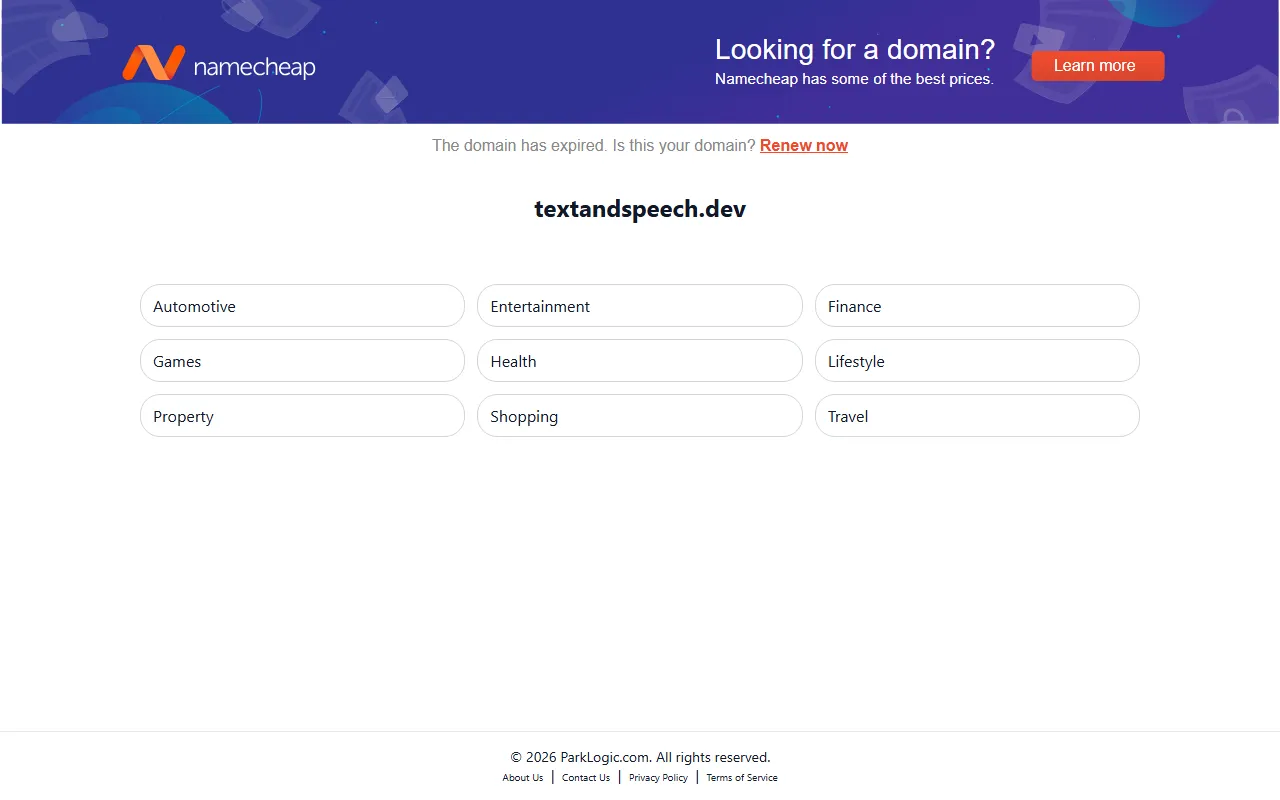Browse the Shopping category
Image resolution: width=1280 pixels, height=800 pixels.
pyautogui.click(x=639, y=416)
